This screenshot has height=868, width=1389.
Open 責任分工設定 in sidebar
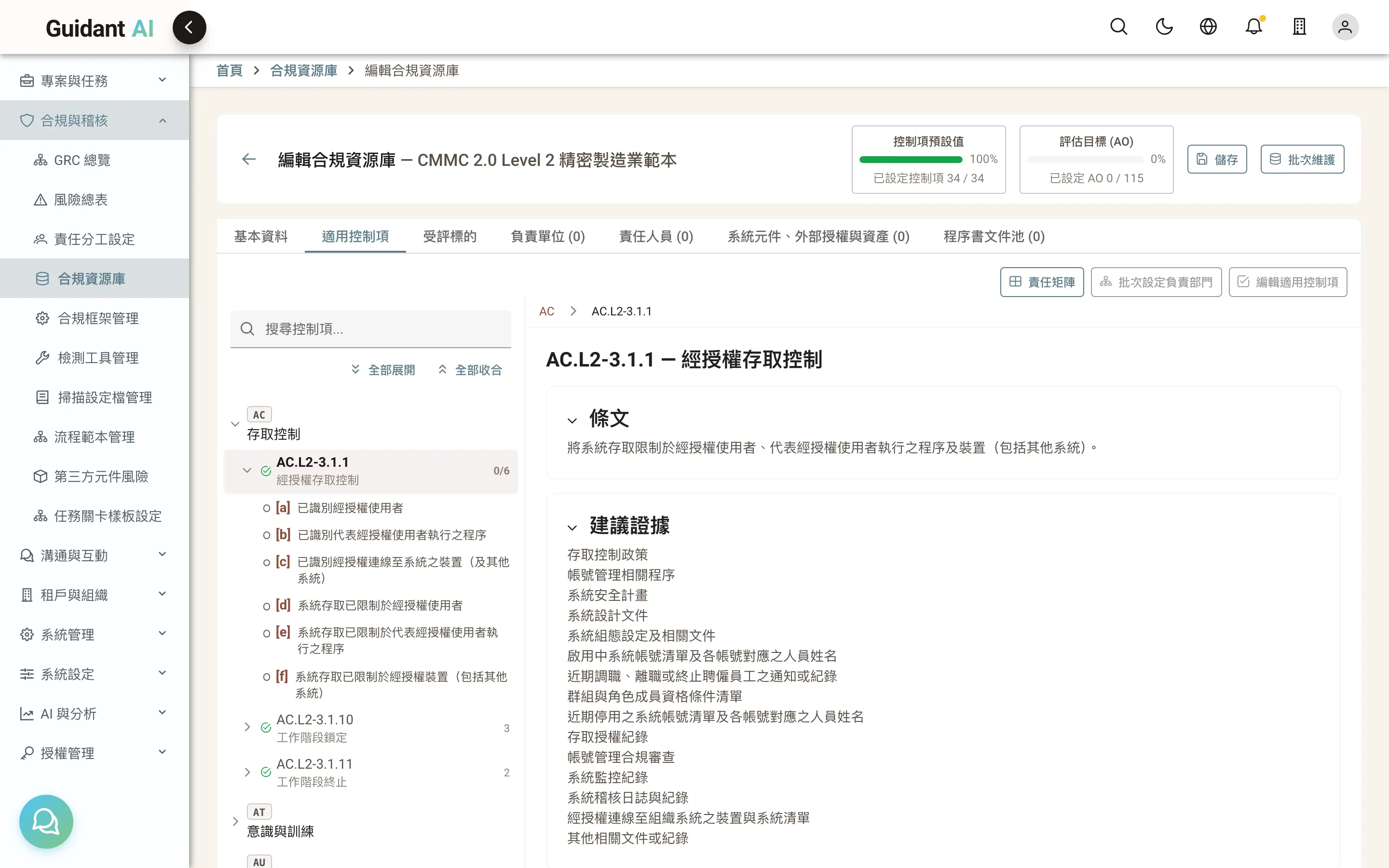click(x=94, y=239)
